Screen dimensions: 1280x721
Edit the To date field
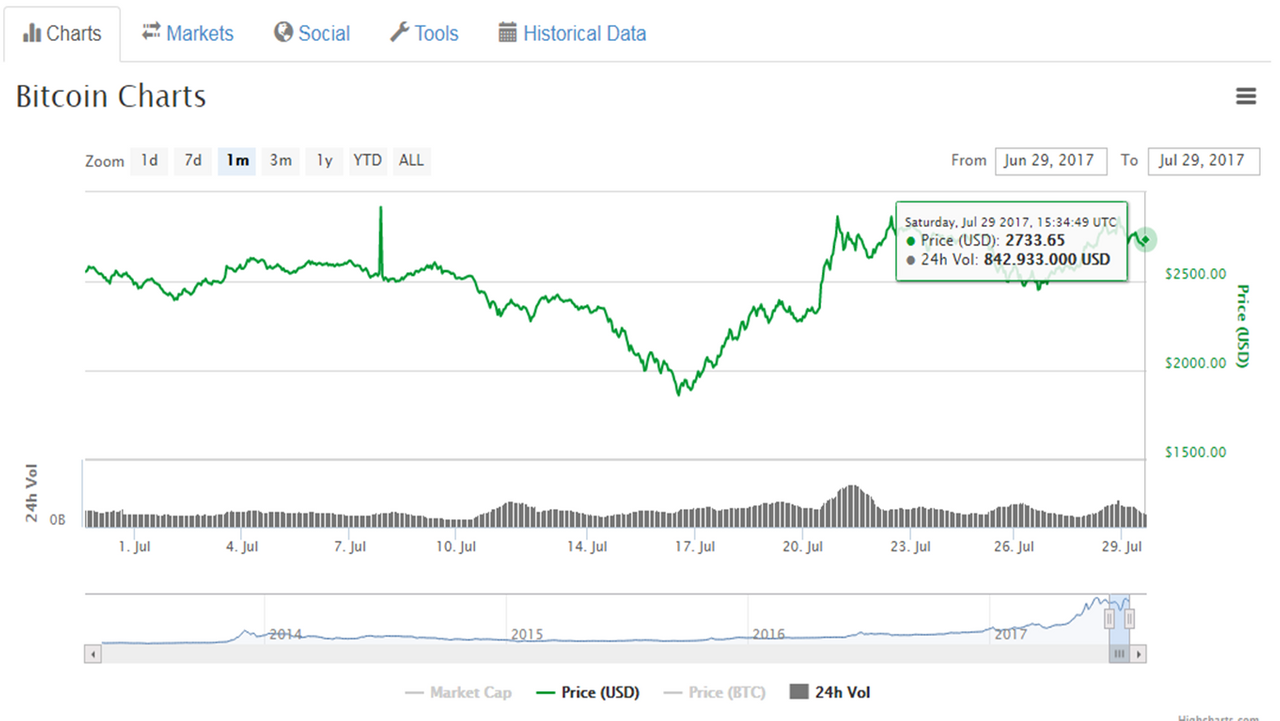point(1204,160)
